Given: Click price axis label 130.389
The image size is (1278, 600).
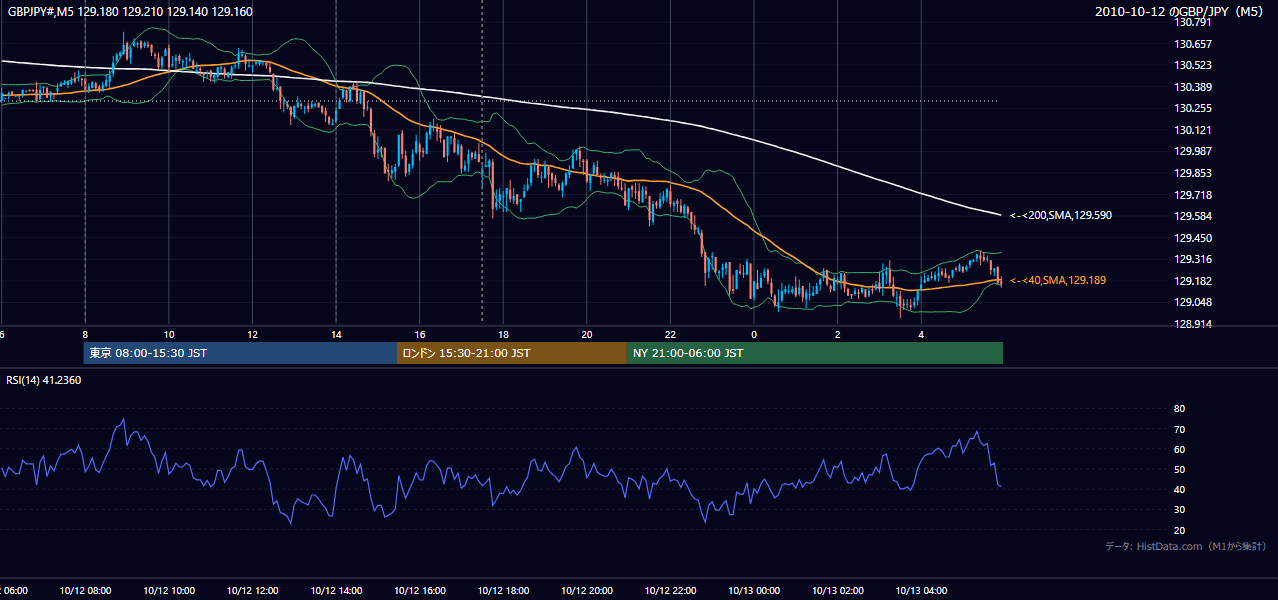Looking at the screenshot, I should pos(1192,87).
